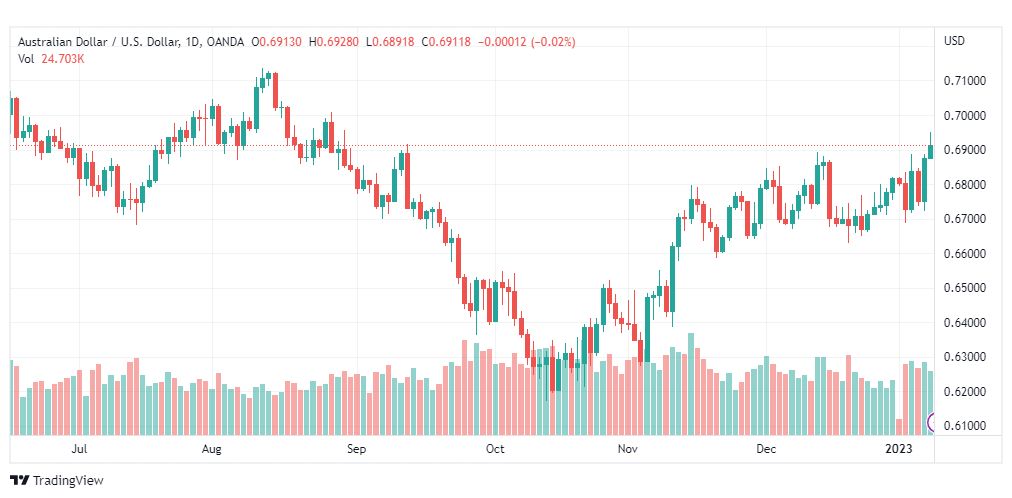
Task: Click the Australian Dollar / U.S. Dollar title
Action: (x=95, y=41)
